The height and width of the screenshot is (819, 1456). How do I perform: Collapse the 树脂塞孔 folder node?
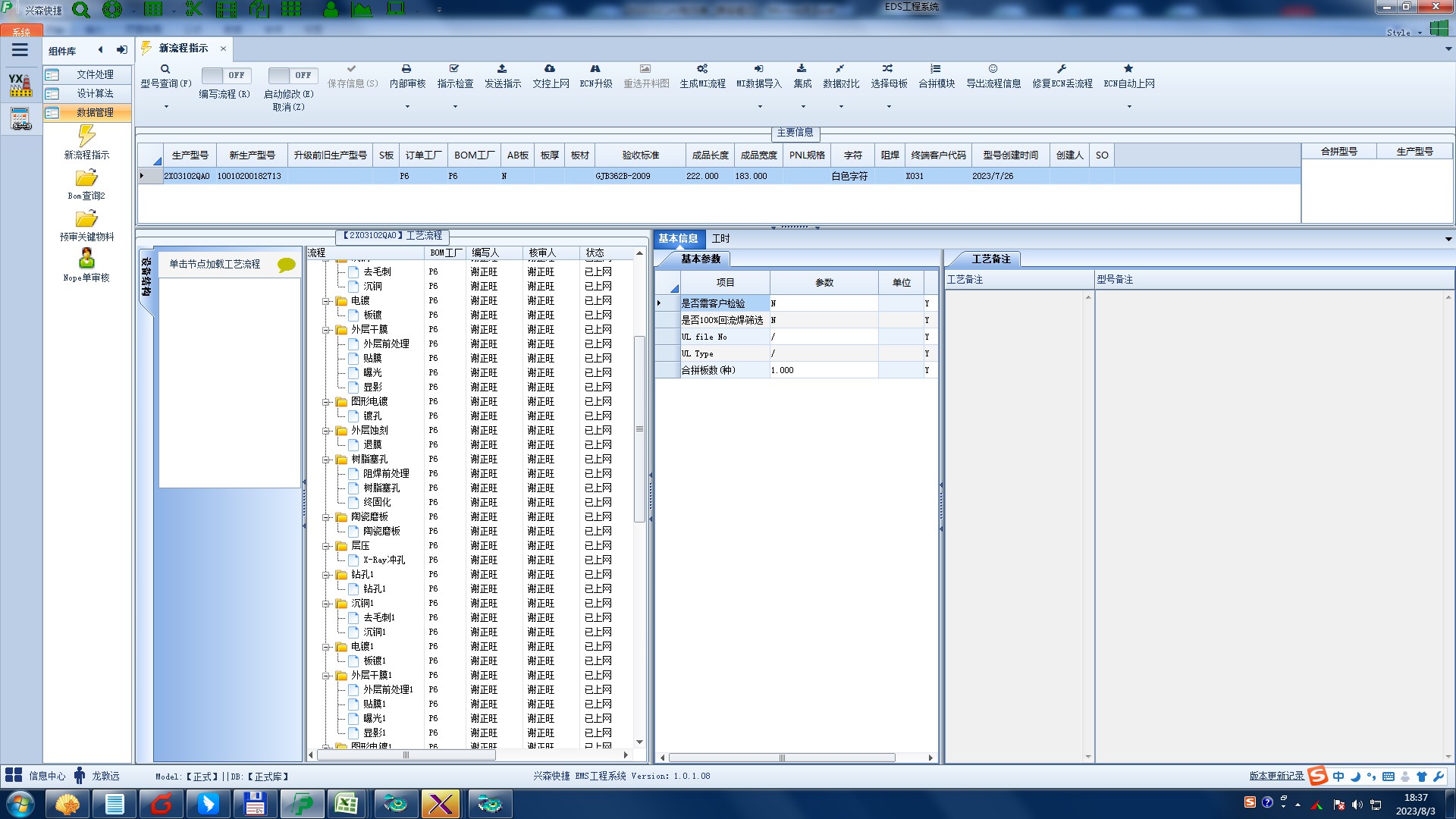[x=326, y=460]
